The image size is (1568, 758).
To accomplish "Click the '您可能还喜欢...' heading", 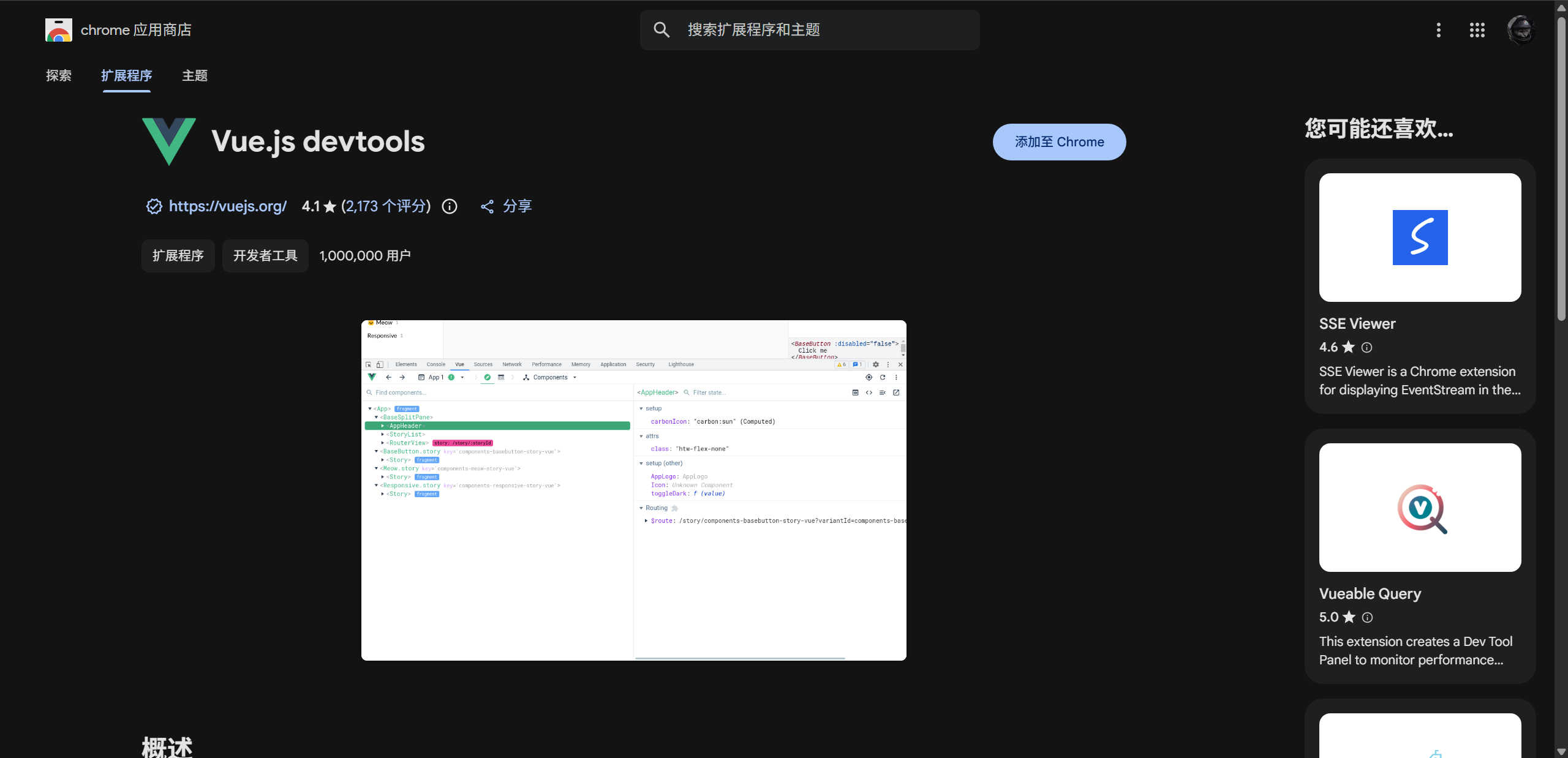I will (1379, 129).
